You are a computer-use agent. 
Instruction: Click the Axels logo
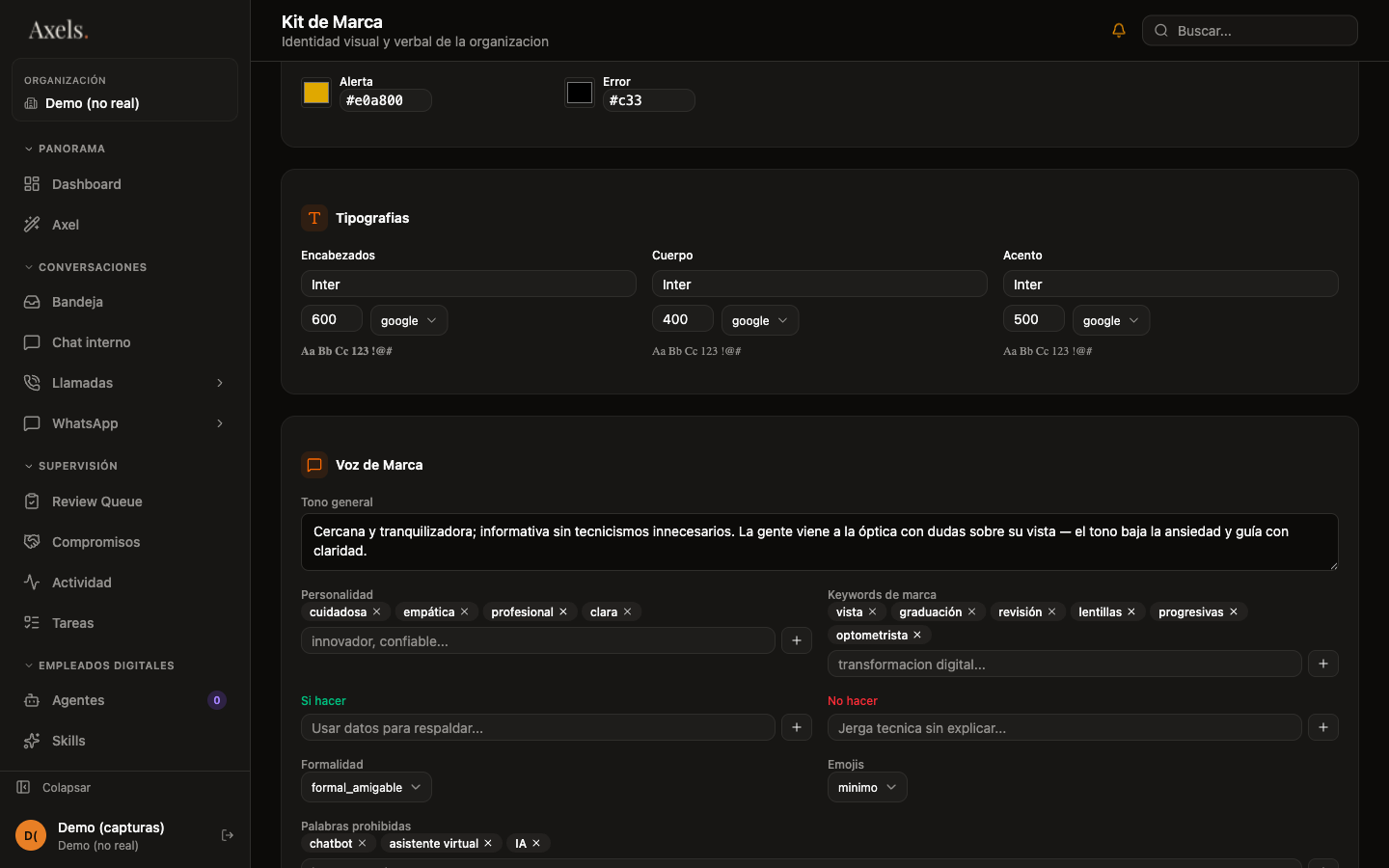click(58, 30)
